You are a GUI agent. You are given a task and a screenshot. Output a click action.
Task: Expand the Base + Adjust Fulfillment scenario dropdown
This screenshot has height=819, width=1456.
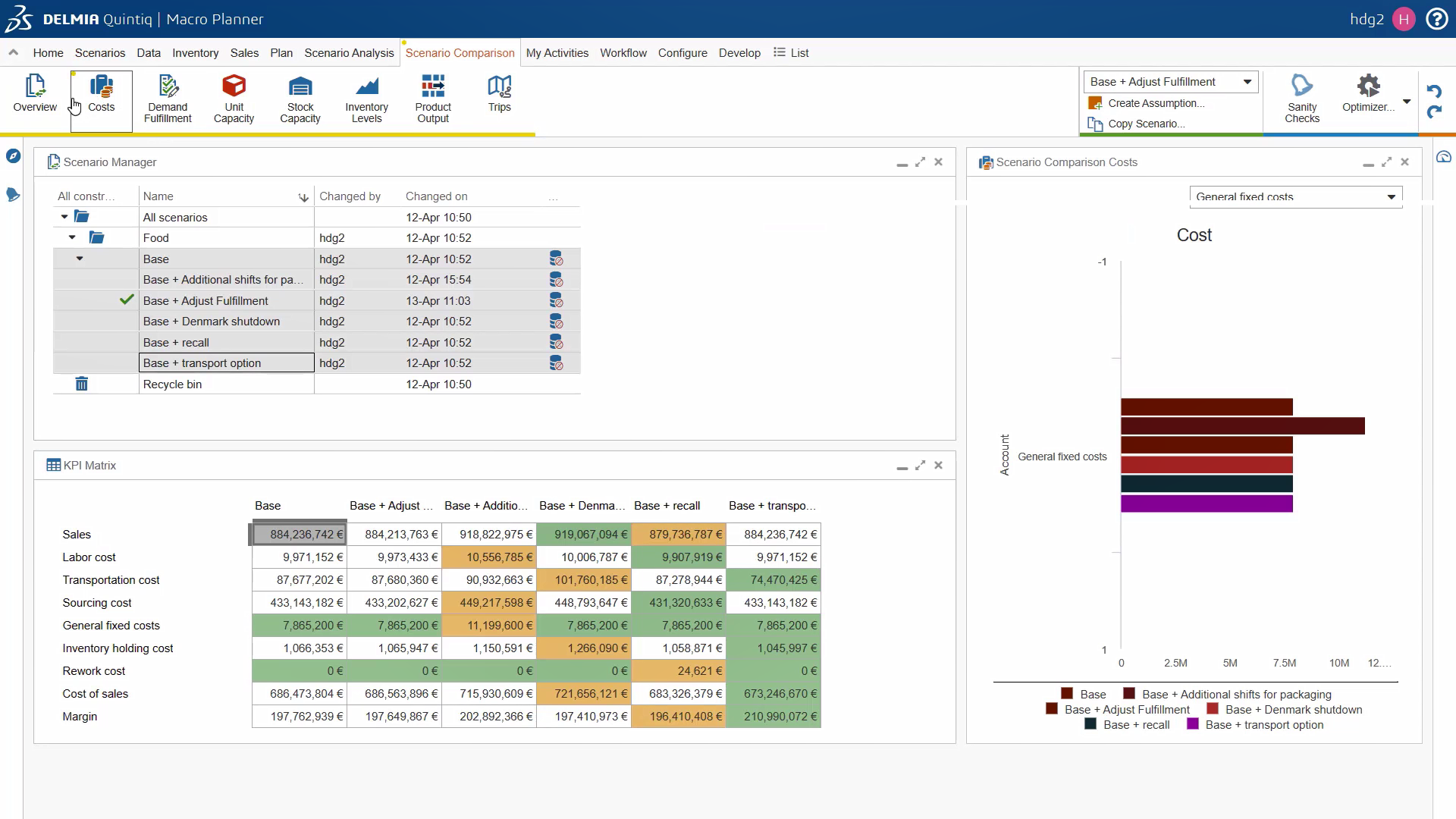(x=1171, y=82)
